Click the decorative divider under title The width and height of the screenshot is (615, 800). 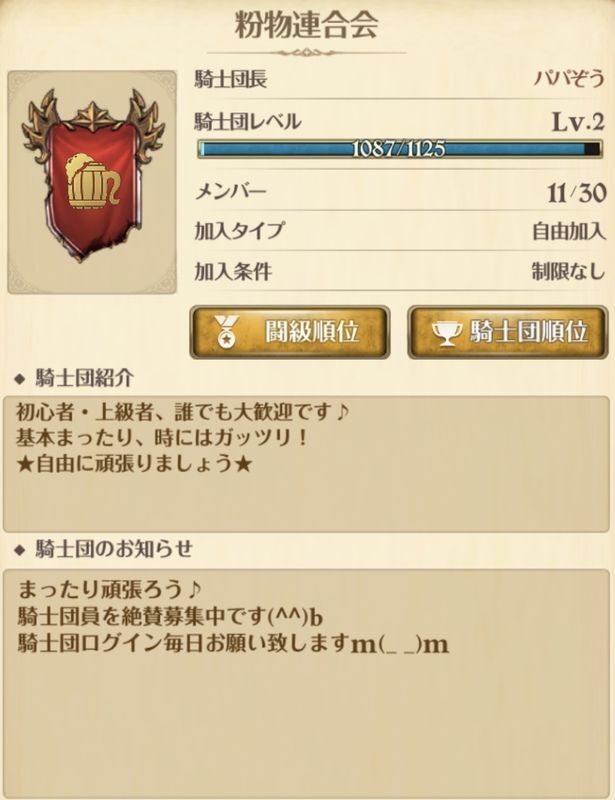click(x=307, y=52)
